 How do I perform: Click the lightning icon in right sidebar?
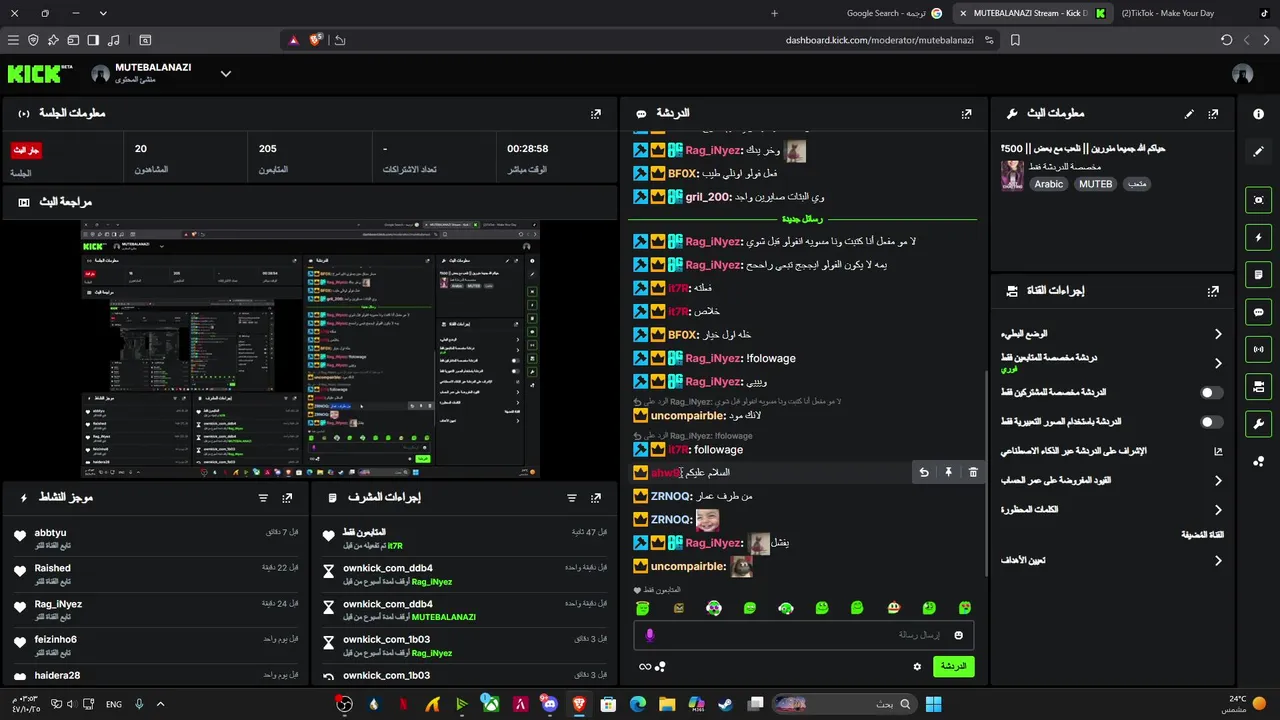click(x=1259, y=238)
